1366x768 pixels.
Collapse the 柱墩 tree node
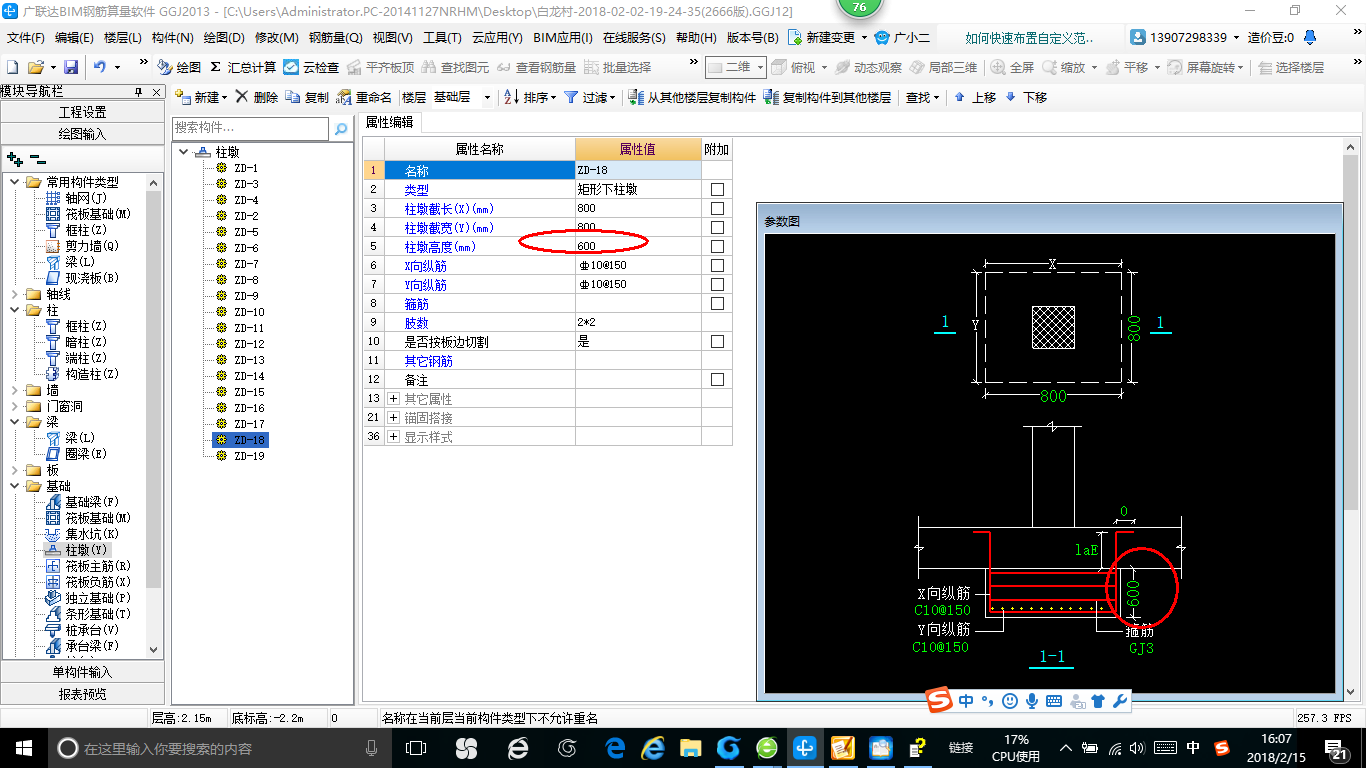pyautogui.click(x=184, y=152)
